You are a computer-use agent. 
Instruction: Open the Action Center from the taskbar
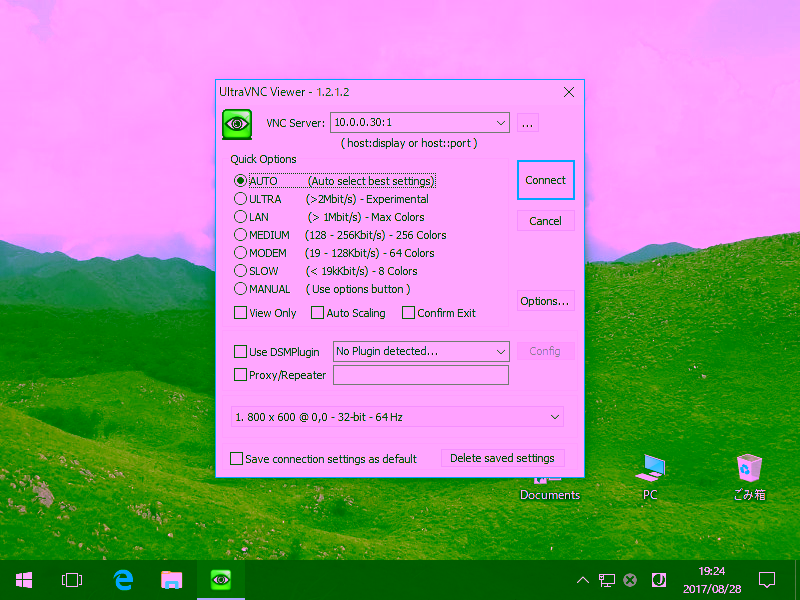coord(765,579)
